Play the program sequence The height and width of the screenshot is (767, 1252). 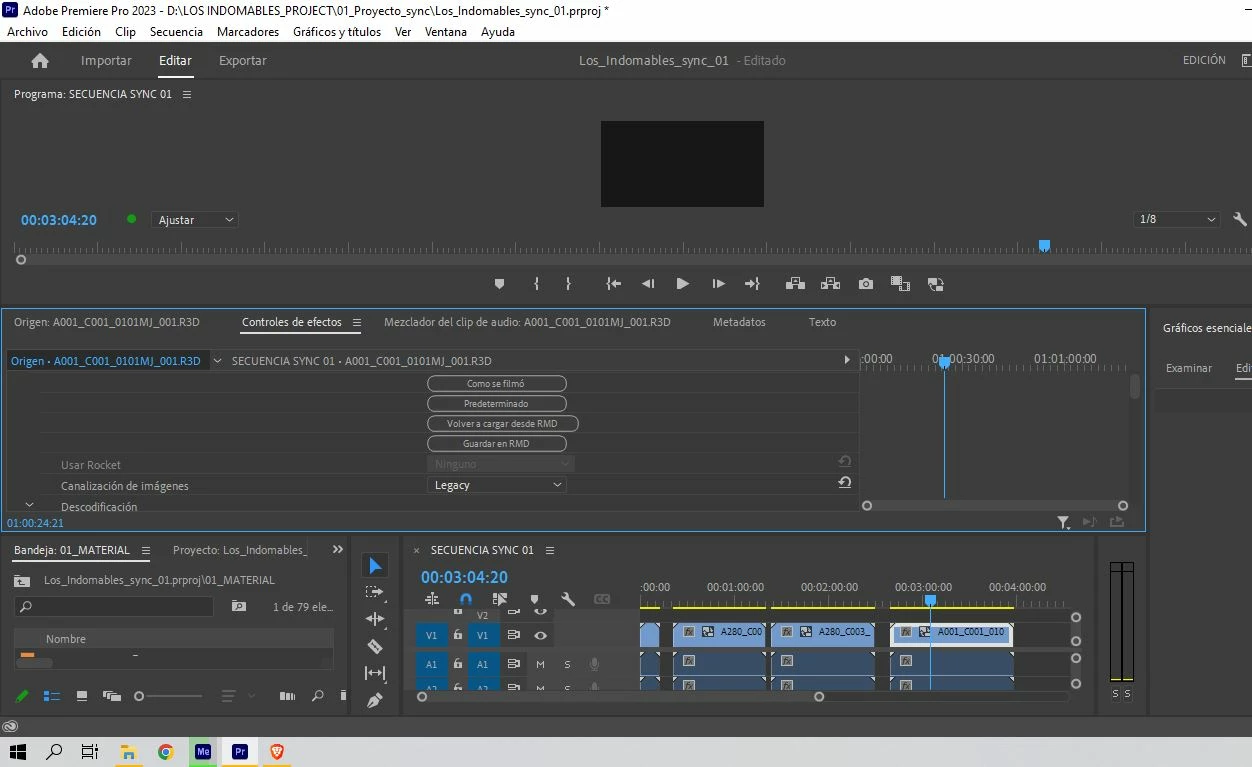click(683, 284)
